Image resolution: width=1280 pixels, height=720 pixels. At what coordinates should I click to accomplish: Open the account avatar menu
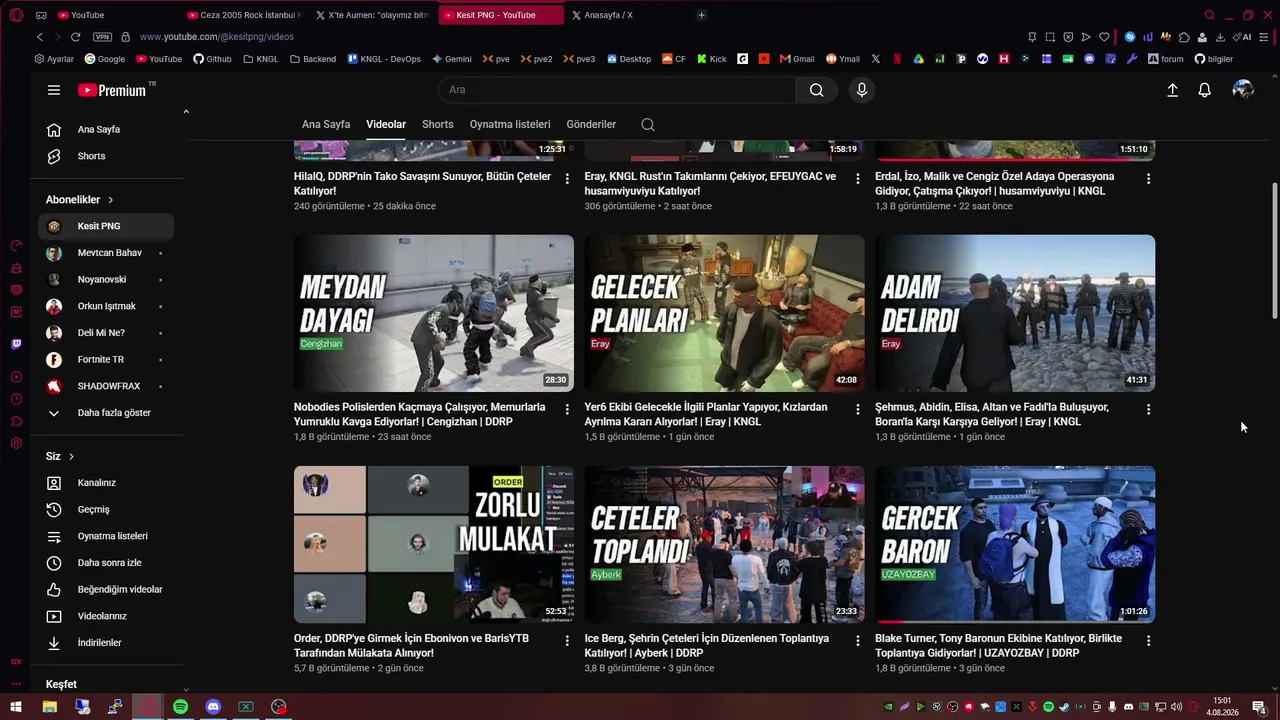click(x=1243, y=90)
